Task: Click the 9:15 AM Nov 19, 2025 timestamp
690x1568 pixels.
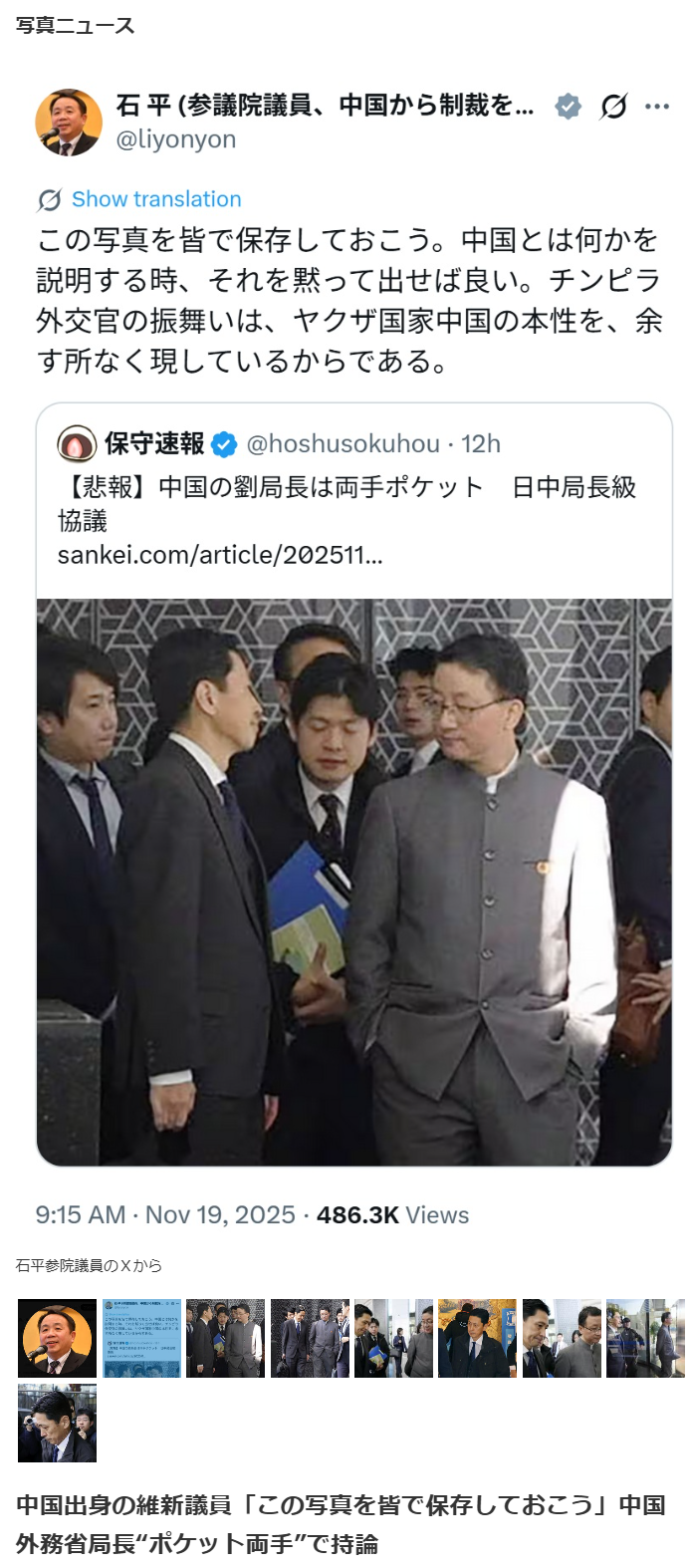Action: (x=165, y=1215)
